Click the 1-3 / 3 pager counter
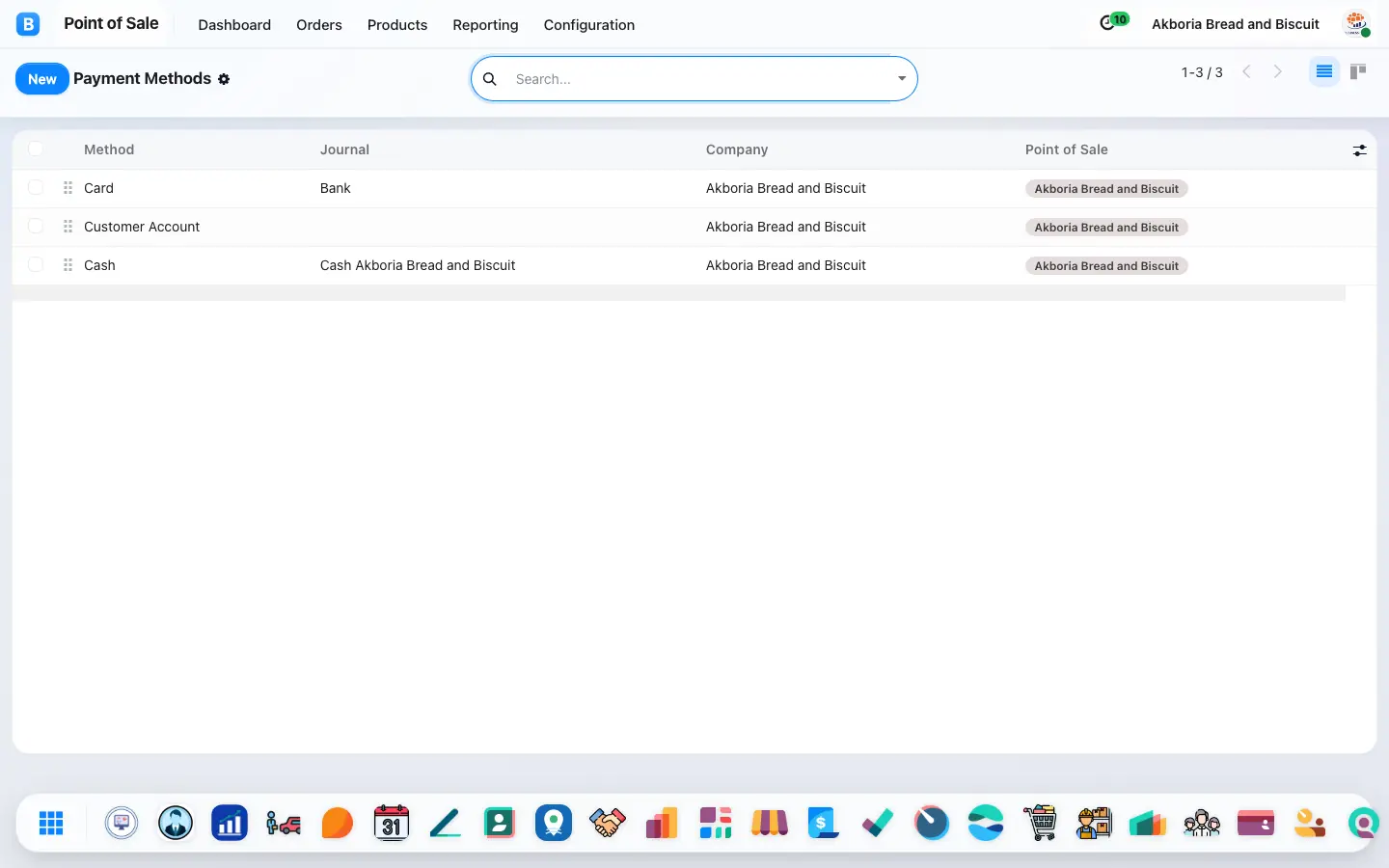This screenshot has width=1389, height=868. point(1202,72)
